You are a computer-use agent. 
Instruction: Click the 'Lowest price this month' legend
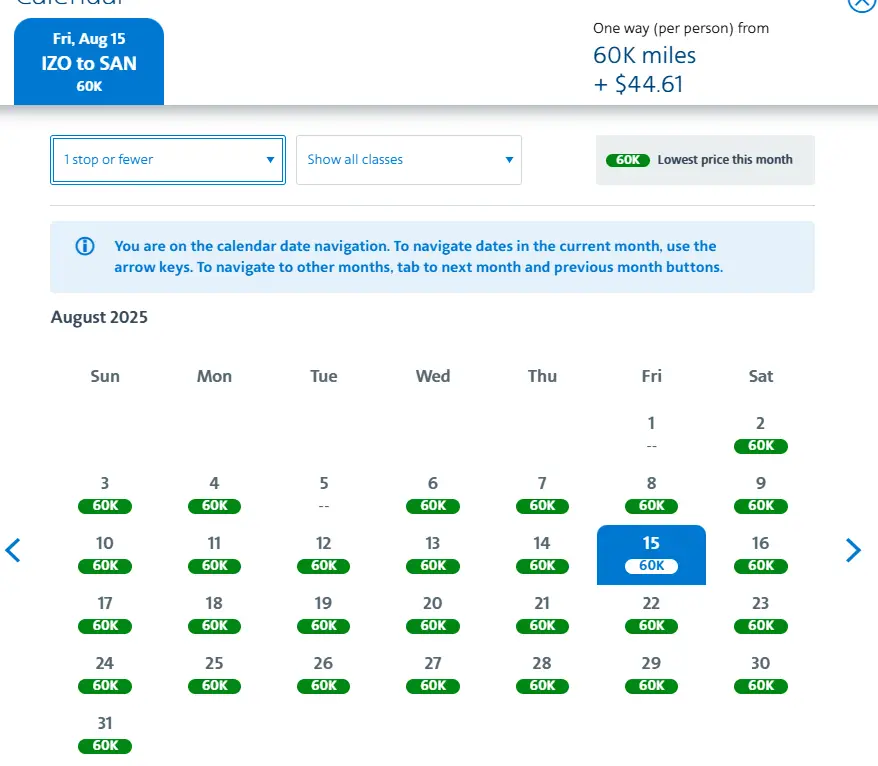pos(705,160)
